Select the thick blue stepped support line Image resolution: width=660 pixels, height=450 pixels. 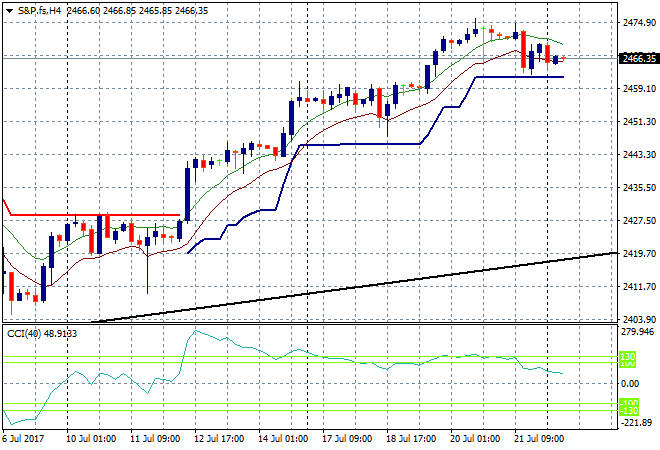click(362, 144)
